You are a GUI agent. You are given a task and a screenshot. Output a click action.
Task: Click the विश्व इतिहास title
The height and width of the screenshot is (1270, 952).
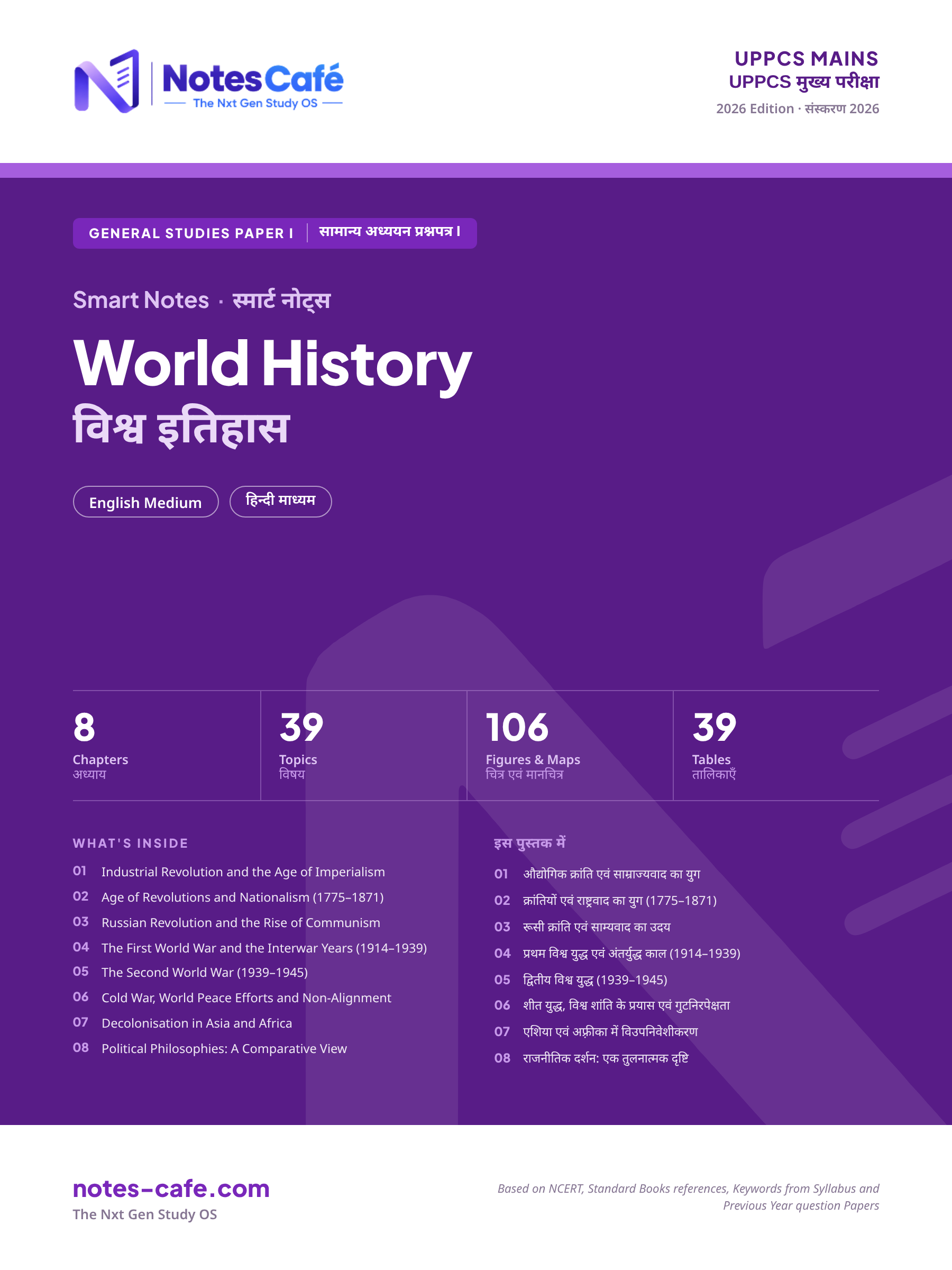click(x=181, y=427)
